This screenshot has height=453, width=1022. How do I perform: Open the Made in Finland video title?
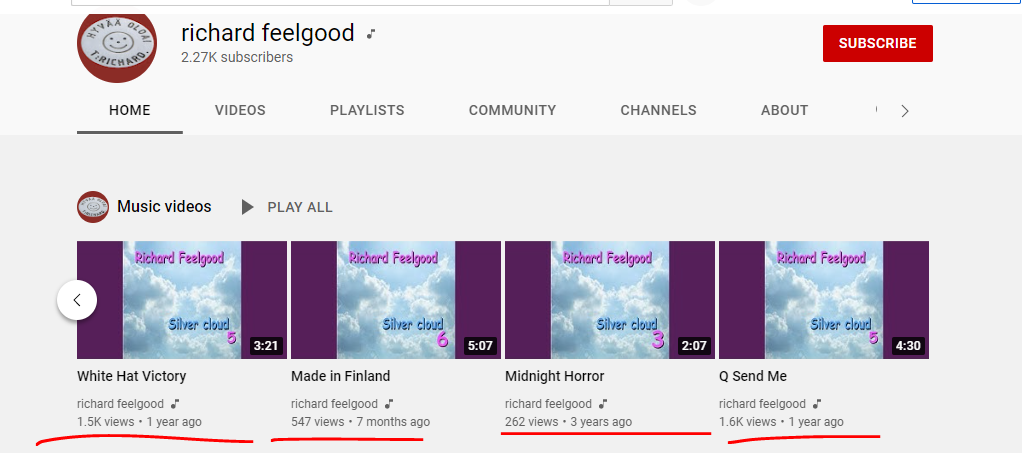click(340, 376)
